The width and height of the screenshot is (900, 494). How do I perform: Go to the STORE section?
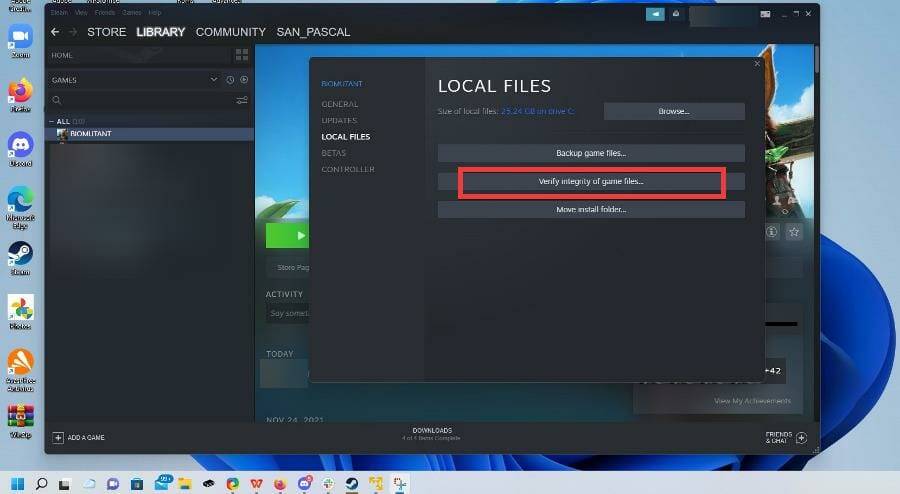click(107, 32)
